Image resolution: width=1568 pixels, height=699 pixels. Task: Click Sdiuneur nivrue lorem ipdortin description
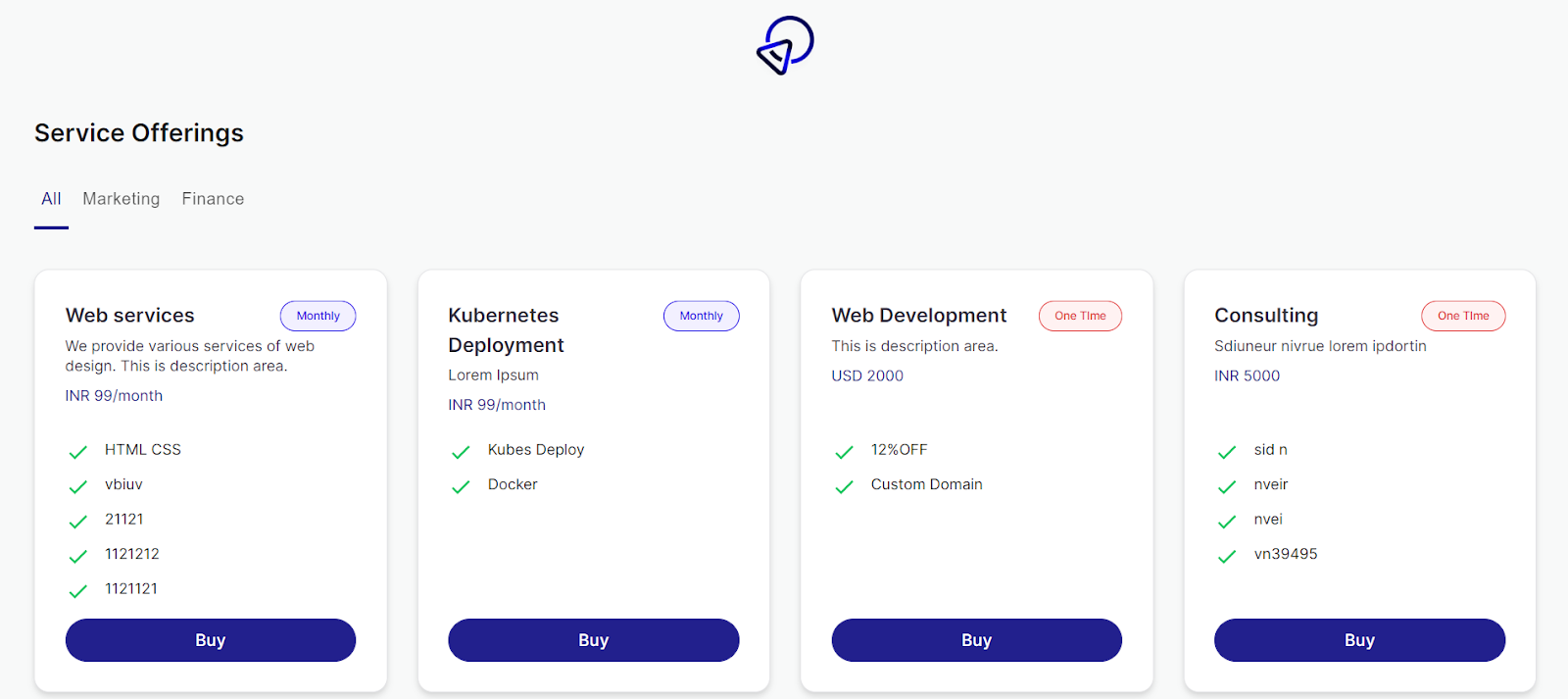1321,346
